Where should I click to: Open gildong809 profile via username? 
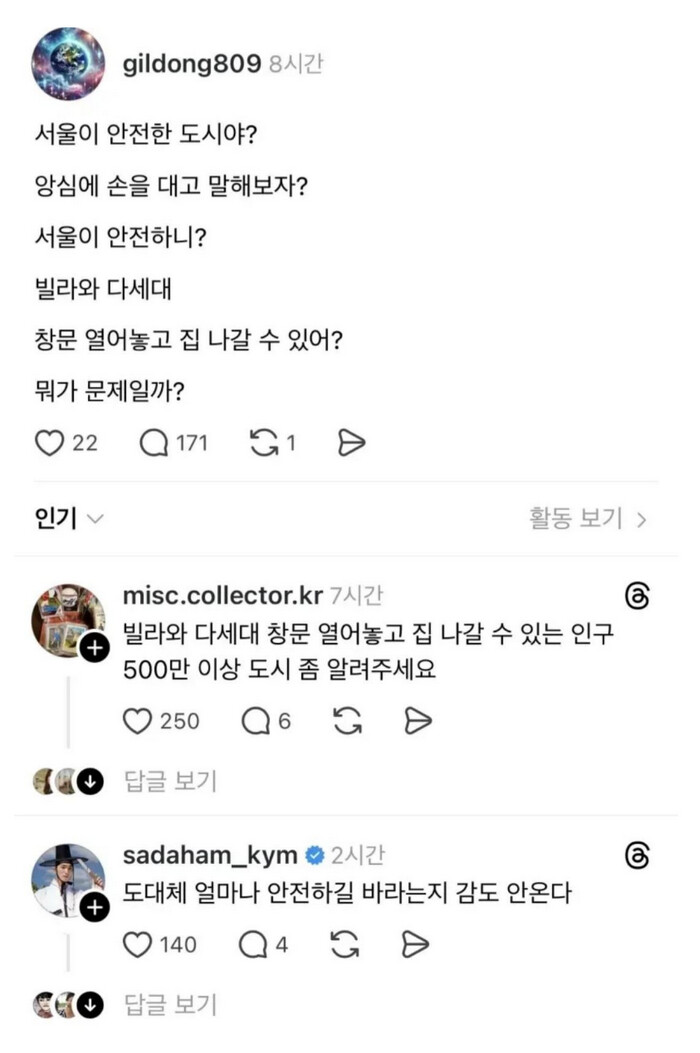tap(192, 64)
